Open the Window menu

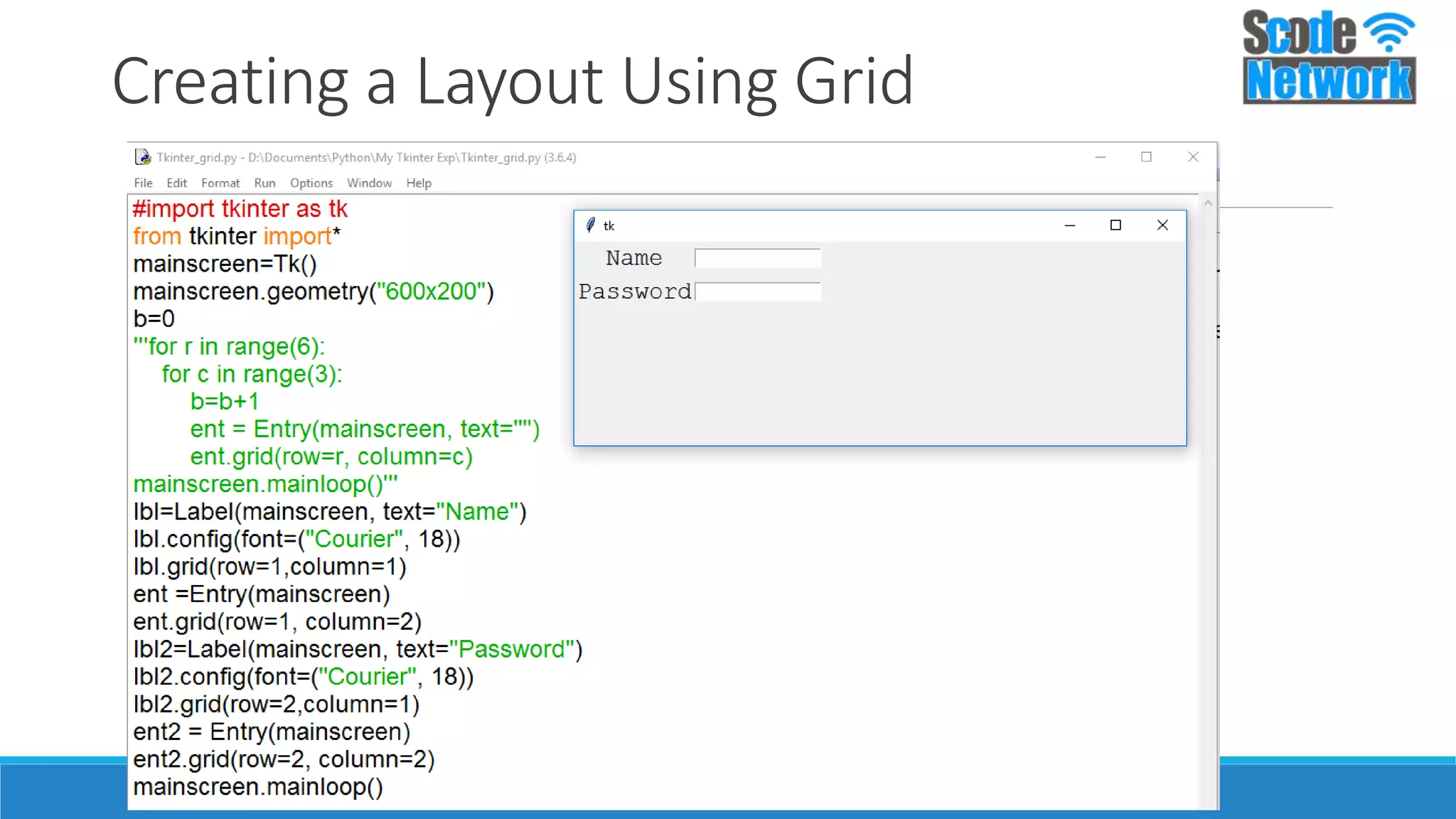coord(369,183)
